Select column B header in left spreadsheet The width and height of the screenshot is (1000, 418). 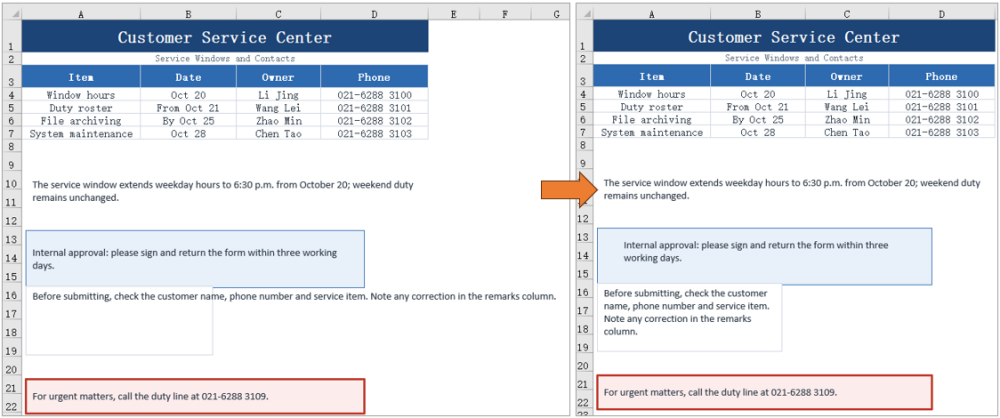click(x=188, y=14)
